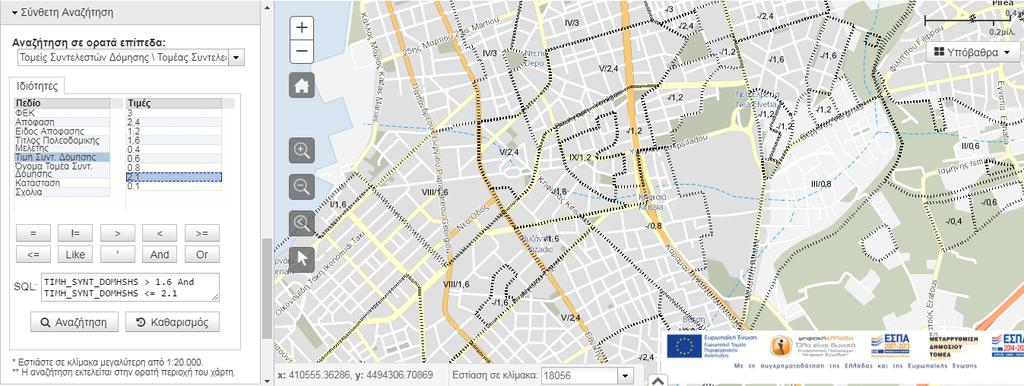Insert the less-or-equal operator

(33, 254)
